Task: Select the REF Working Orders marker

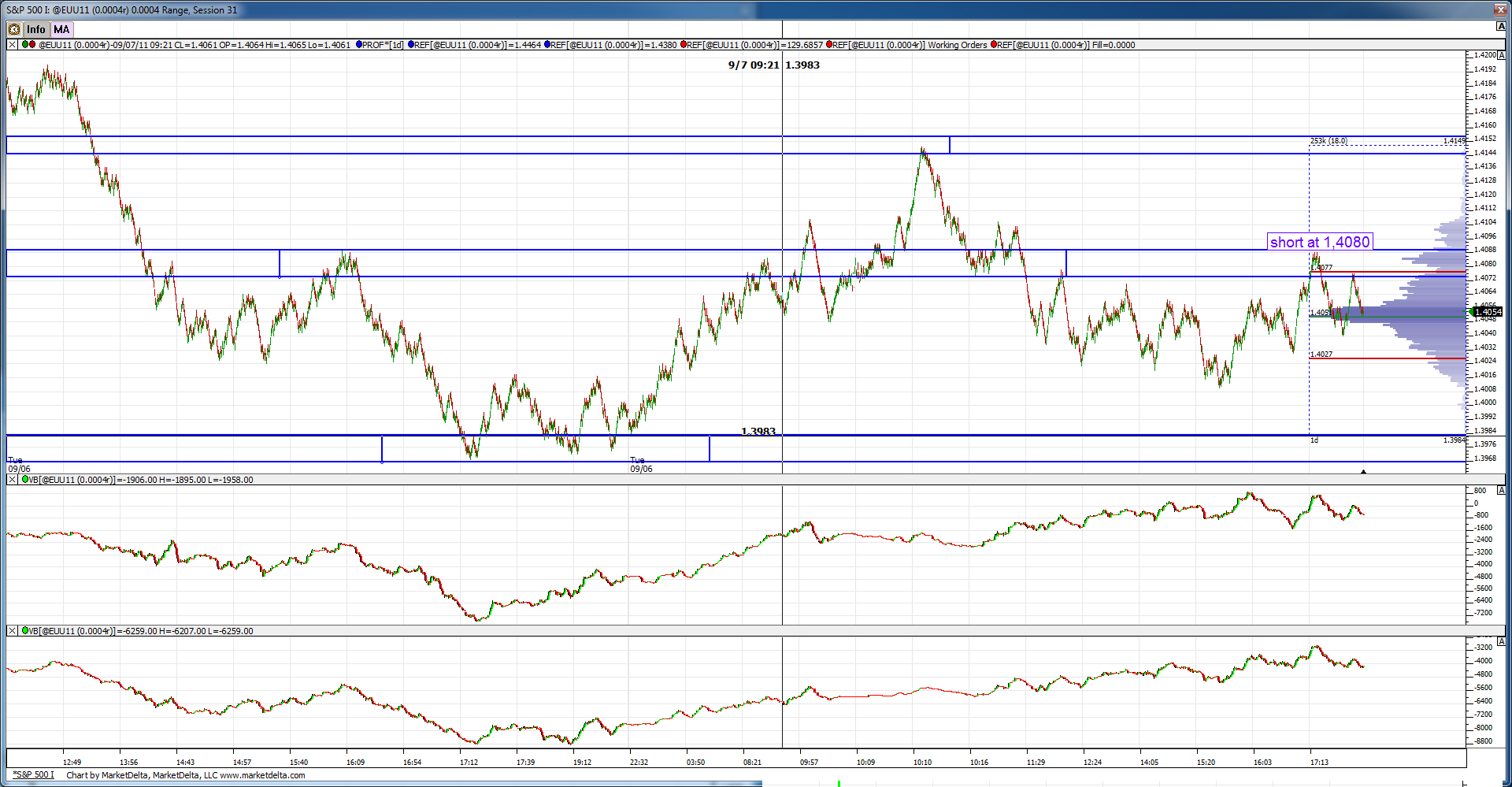Action: coord(829,45)
